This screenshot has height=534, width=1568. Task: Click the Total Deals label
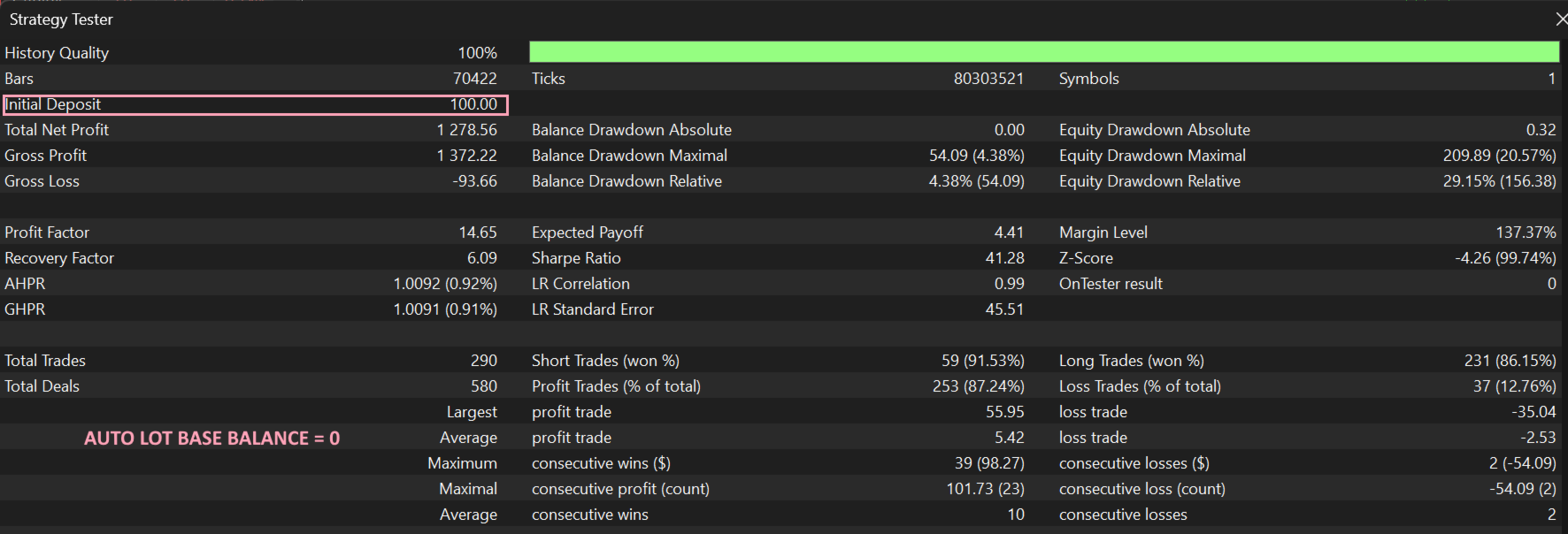pyautogui.click(x=42, y=386)
